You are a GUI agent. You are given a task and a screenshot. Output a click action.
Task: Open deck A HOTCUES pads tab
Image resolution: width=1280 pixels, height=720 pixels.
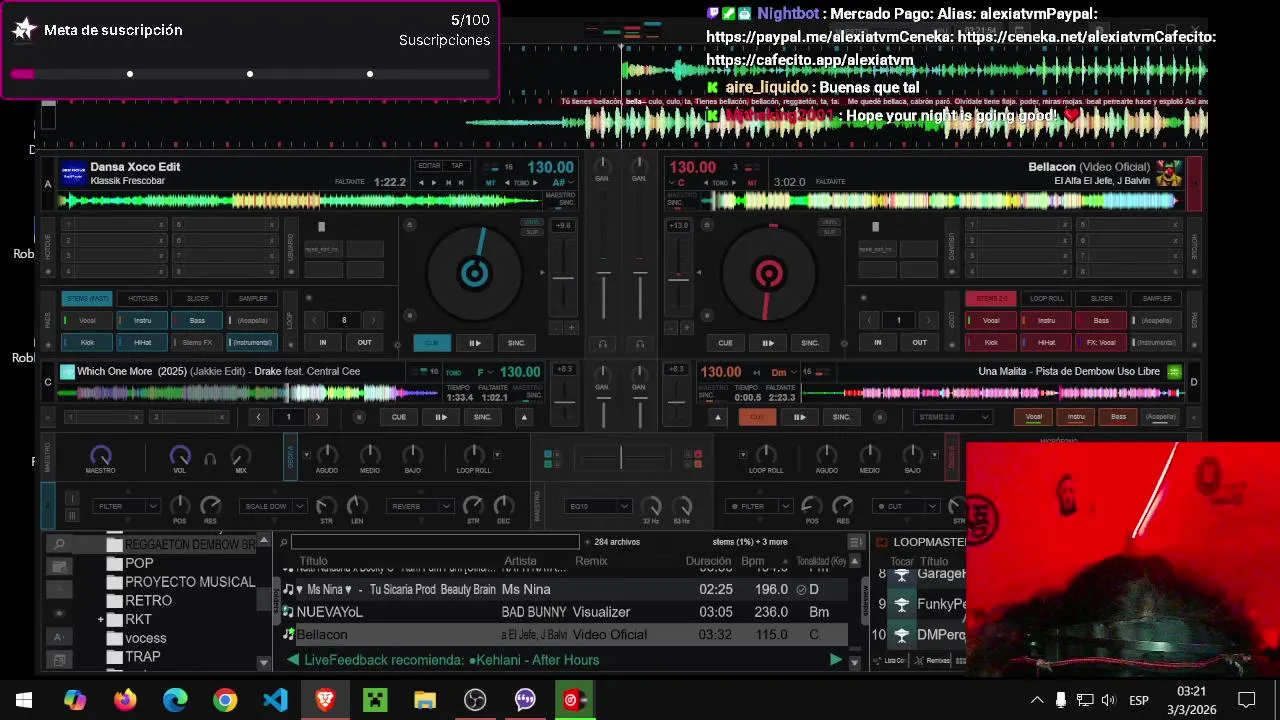pos(143,298)
